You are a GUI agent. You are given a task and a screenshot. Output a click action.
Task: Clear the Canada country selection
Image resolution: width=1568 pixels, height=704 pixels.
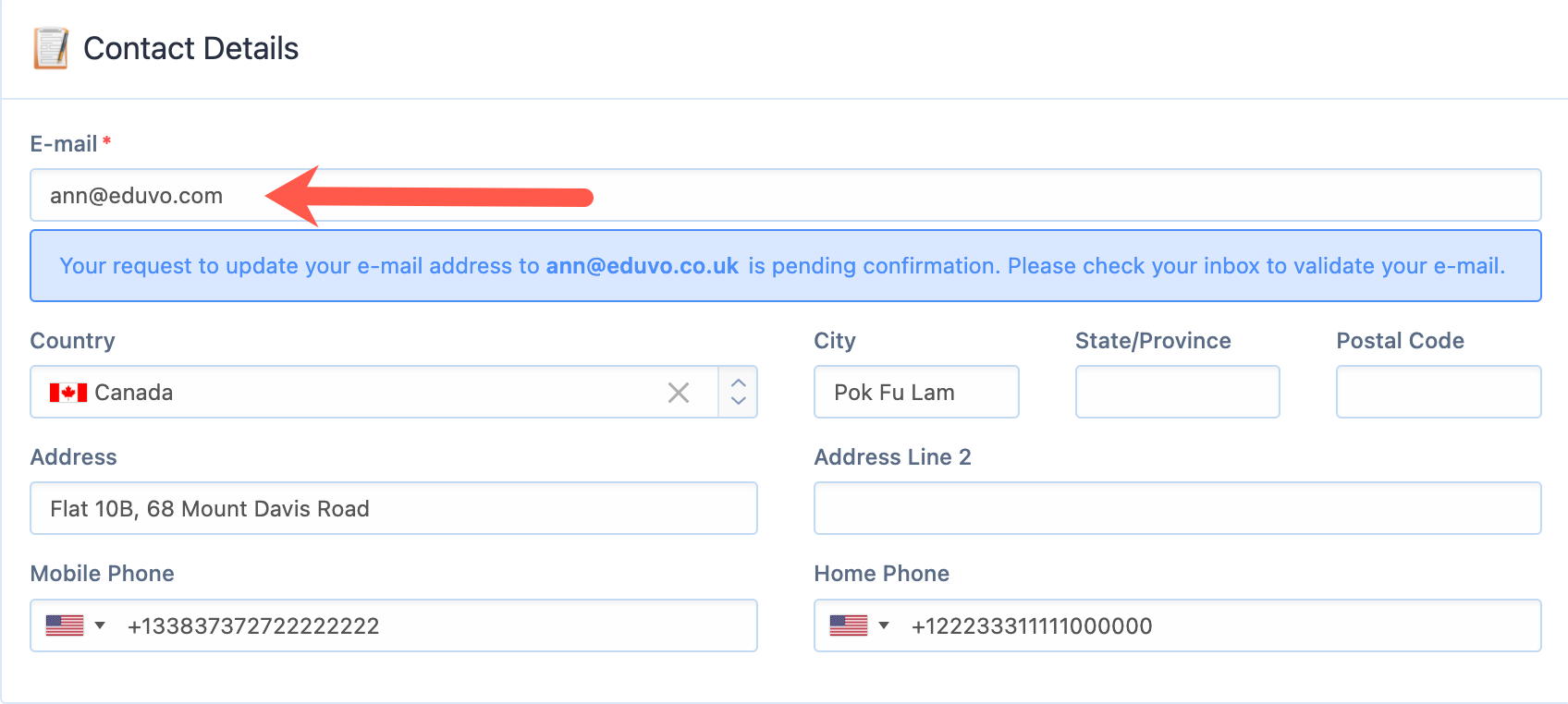tap(679, 393)
